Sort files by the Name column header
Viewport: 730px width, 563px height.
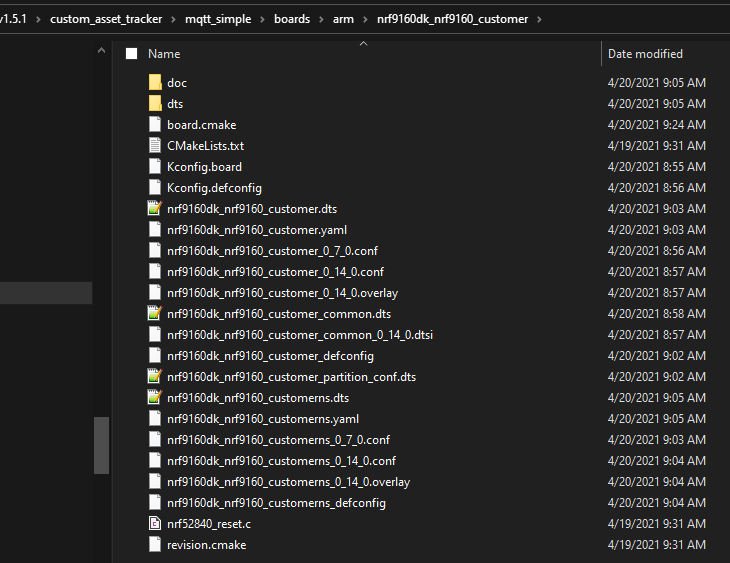click(164, 54)
